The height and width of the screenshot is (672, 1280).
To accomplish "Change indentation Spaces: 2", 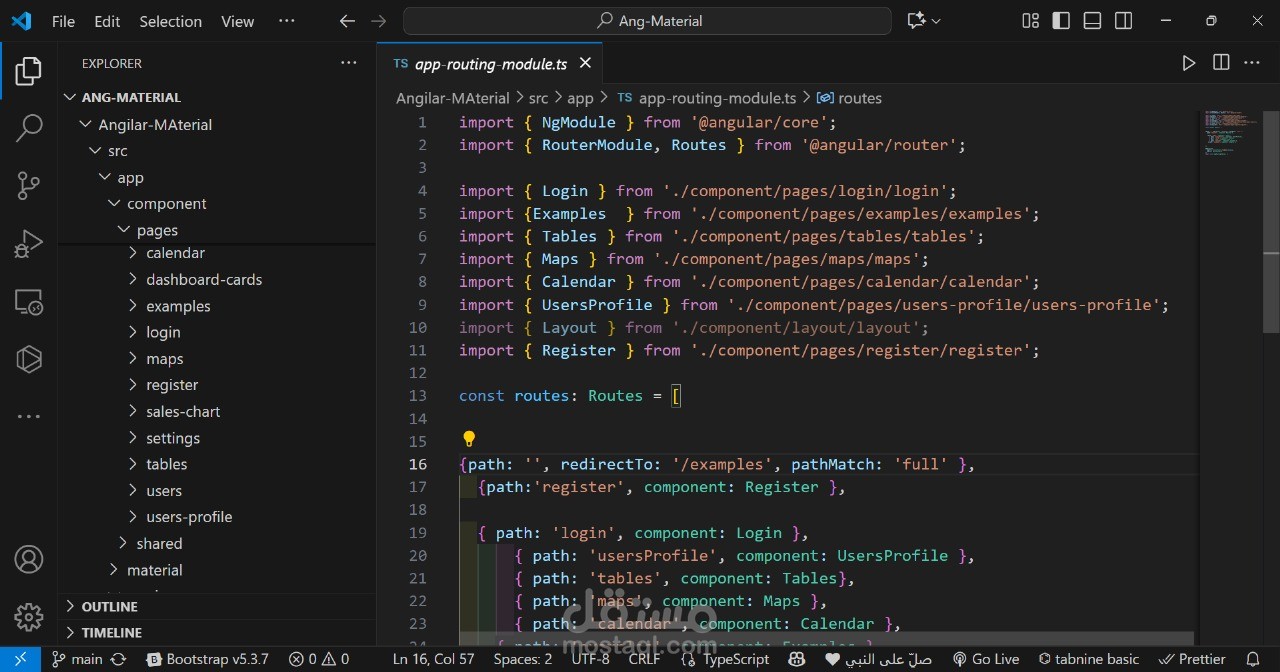I will click(523, 659).
